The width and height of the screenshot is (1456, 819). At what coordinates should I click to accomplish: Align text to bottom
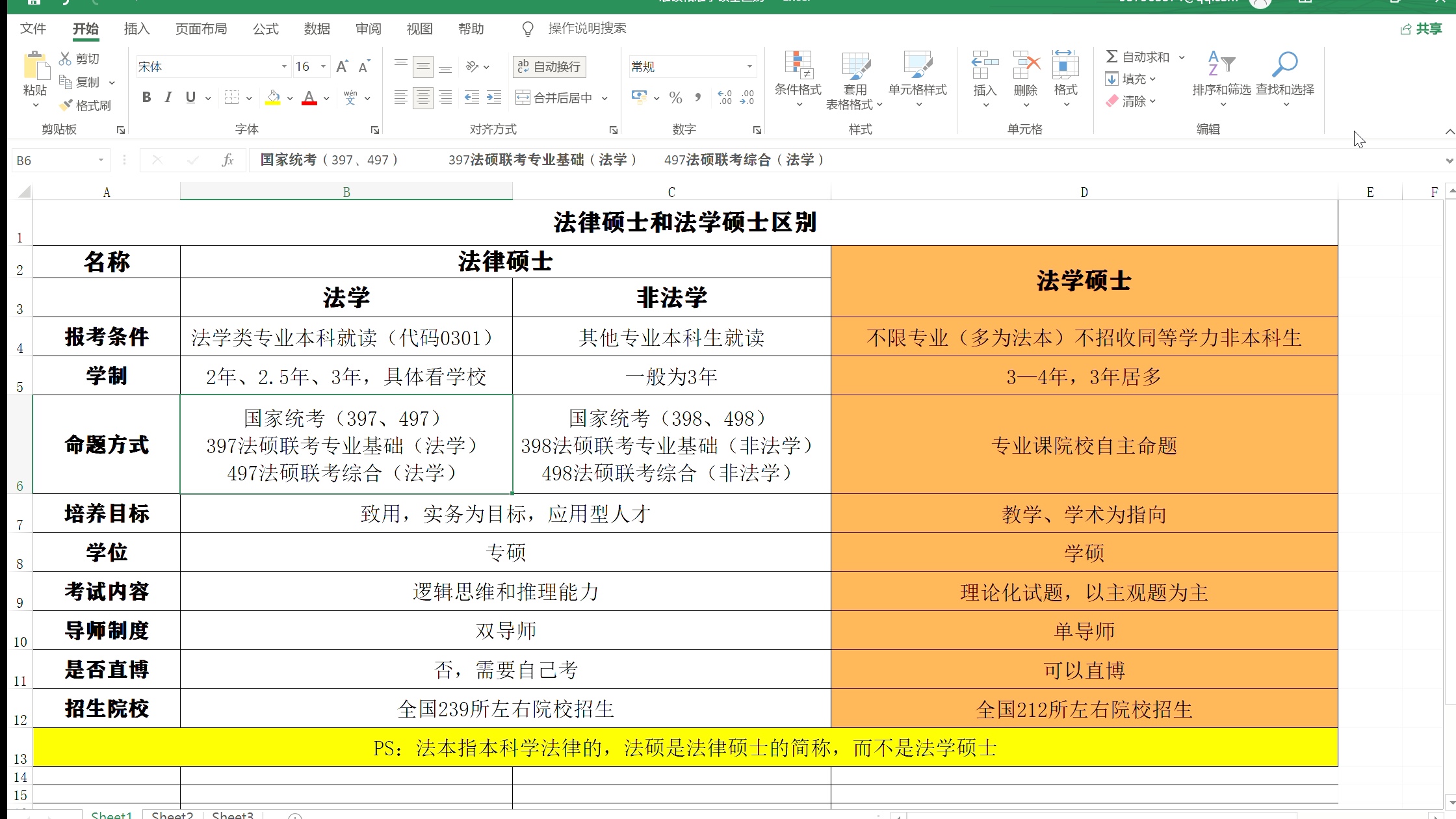pos(445,66)
